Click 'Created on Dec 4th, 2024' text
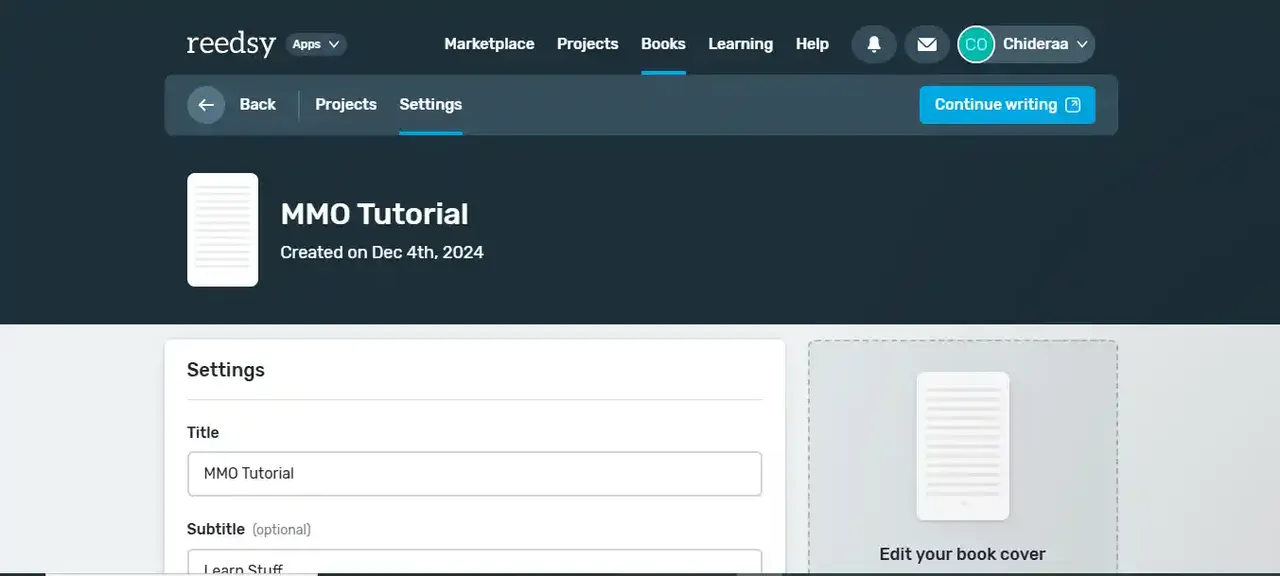This screenshot has height=576, width=1280. [382, 252]
